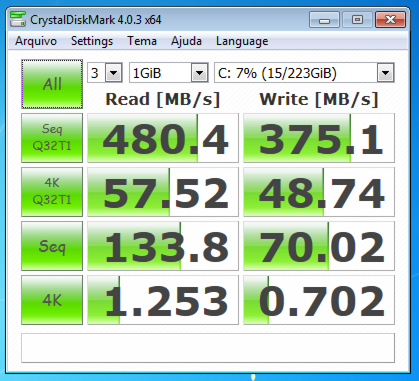Click the Seq write result 70.02

point(319,246)
